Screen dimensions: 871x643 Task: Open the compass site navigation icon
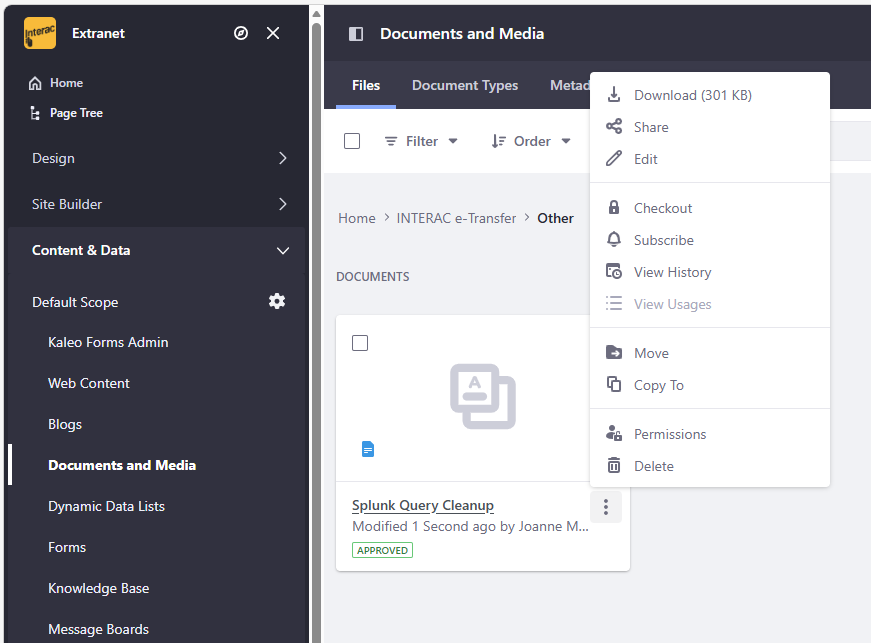pyautogui.click(x=241, y=33)
